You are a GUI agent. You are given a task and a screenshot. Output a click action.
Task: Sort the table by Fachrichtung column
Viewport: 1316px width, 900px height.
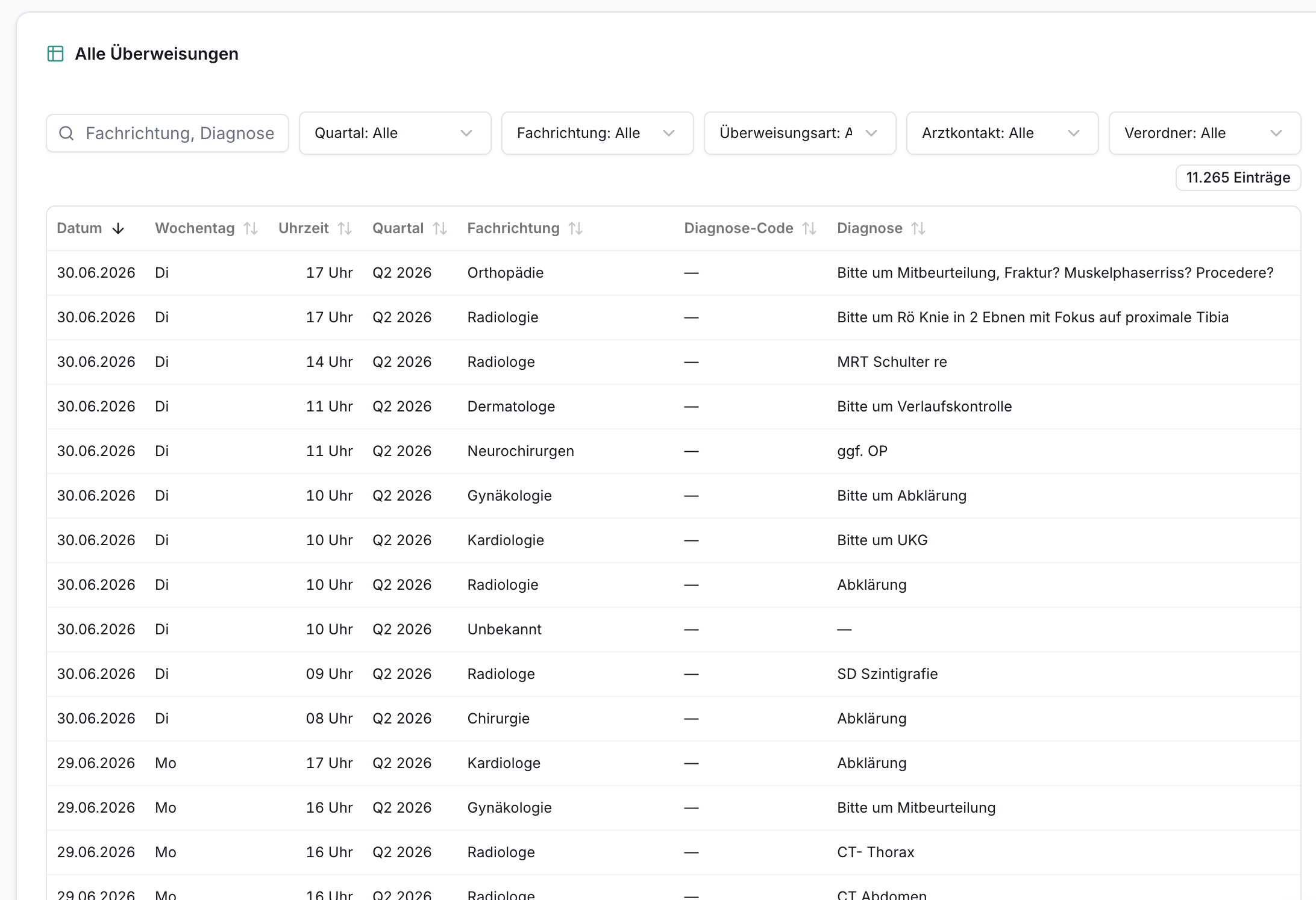[x=575, y=228]
